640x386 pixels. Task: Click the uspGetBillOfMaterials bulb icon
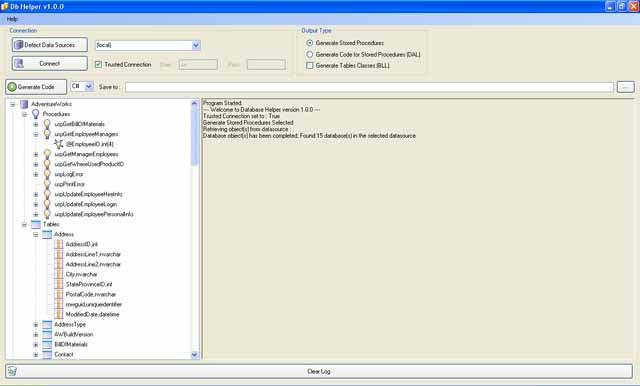(x=47, y=124)
